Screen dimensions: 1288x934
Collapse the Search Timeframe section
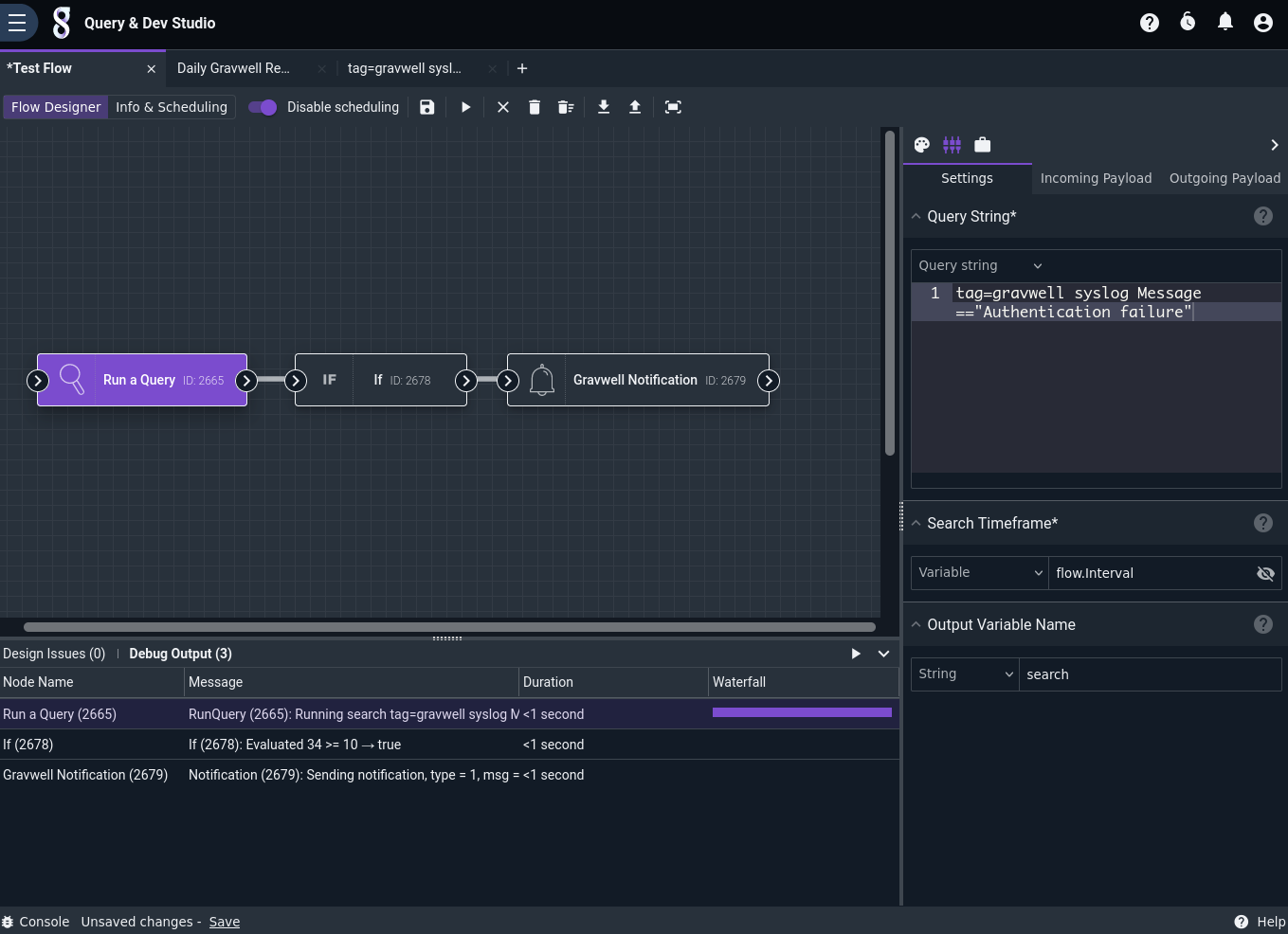pyautogui.click(x=916, y=524)
